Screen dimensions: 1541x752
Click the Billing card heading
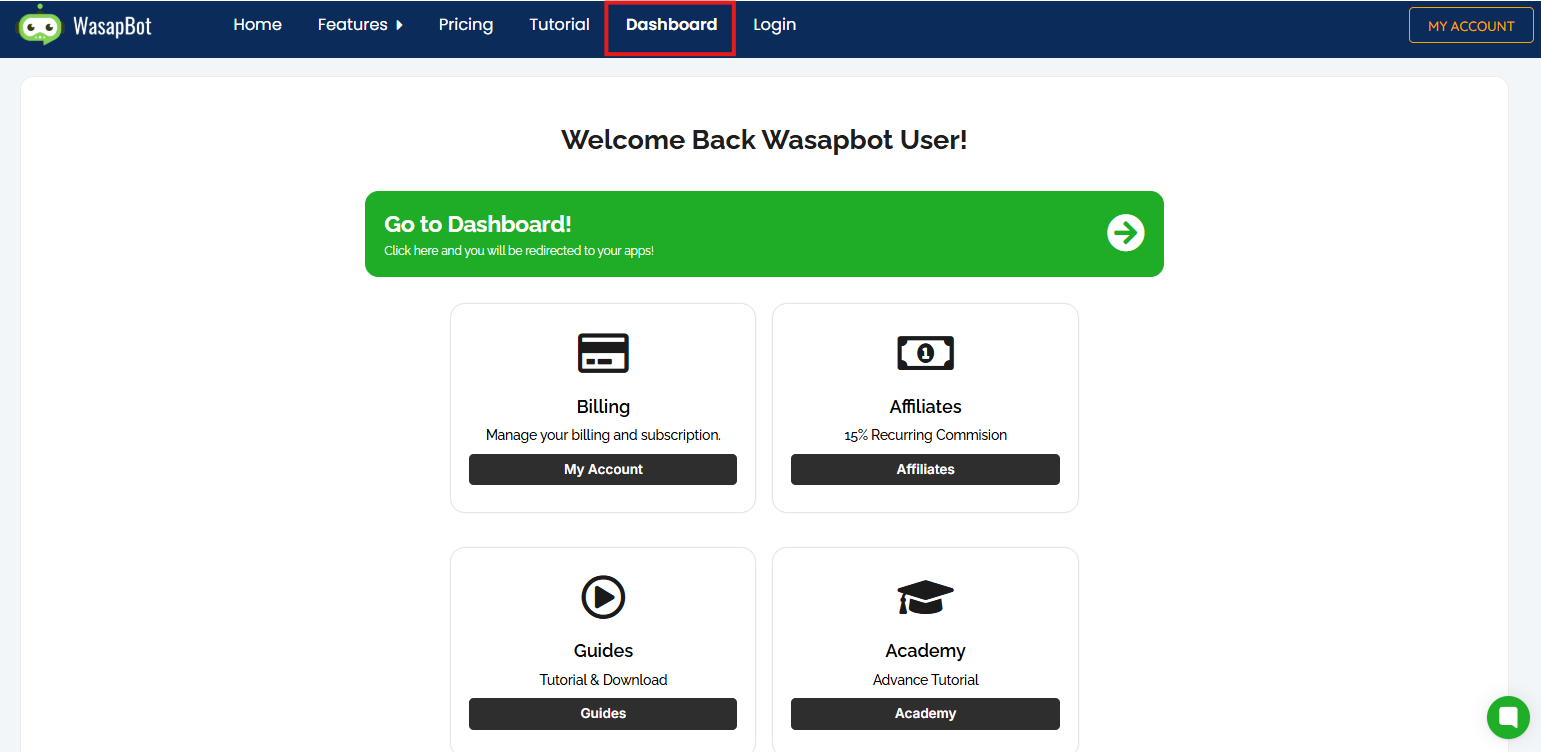click(603, 407)
